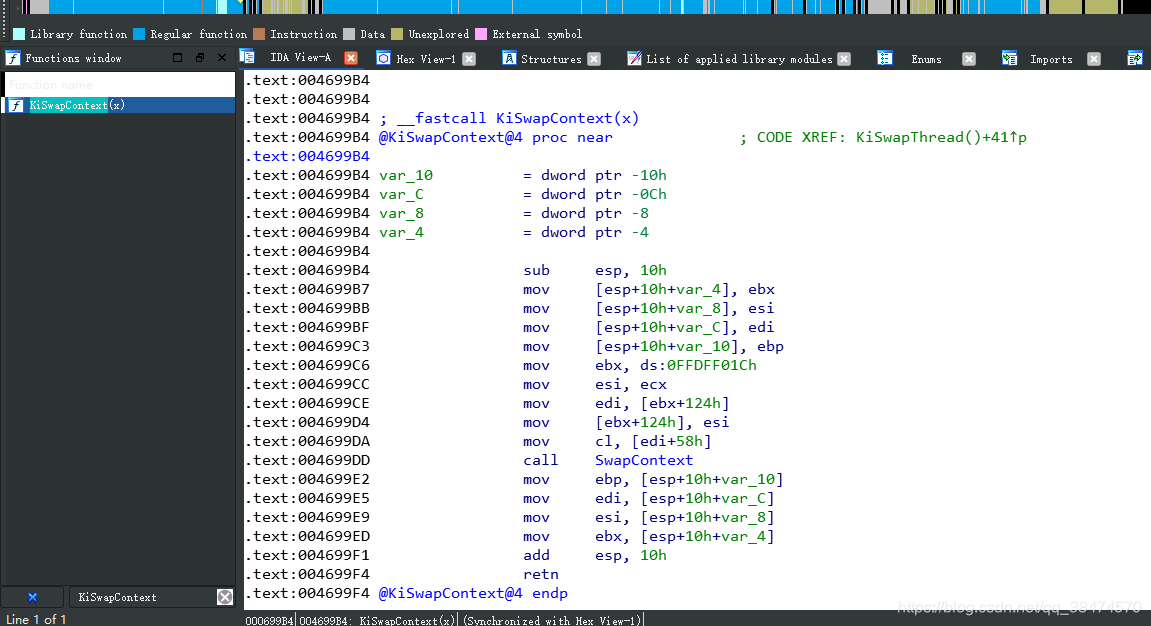Click the Unexplored legend swatch
Screen dimensions: 1151x626
pos(397,34)
